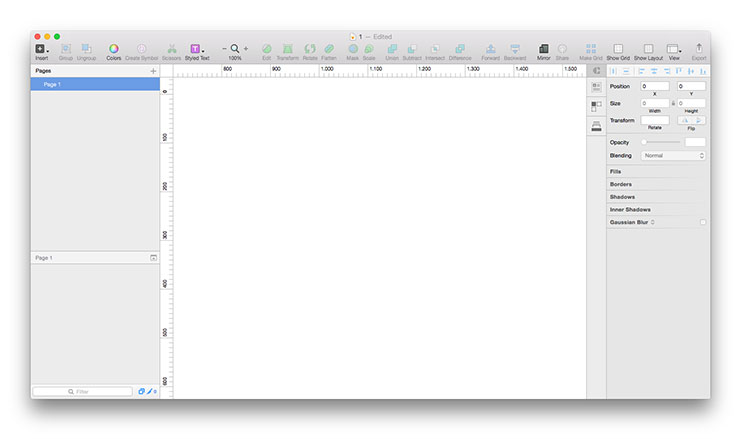The height and width of the screenshot is (439, 744).
Task: Adjust the Opacity slider
Action: click(661, 142)
